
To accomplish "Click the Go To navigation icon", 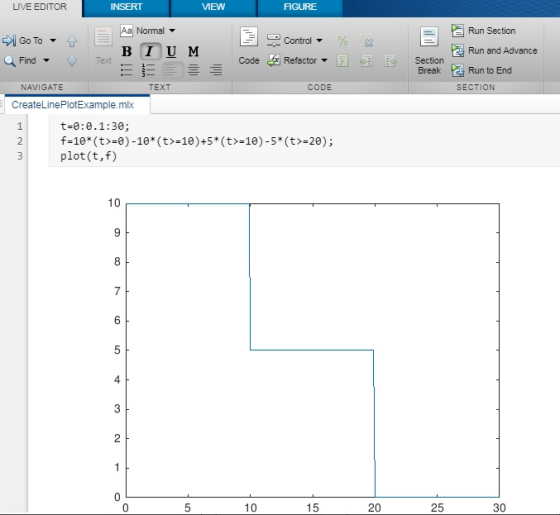I will point(9,40).
